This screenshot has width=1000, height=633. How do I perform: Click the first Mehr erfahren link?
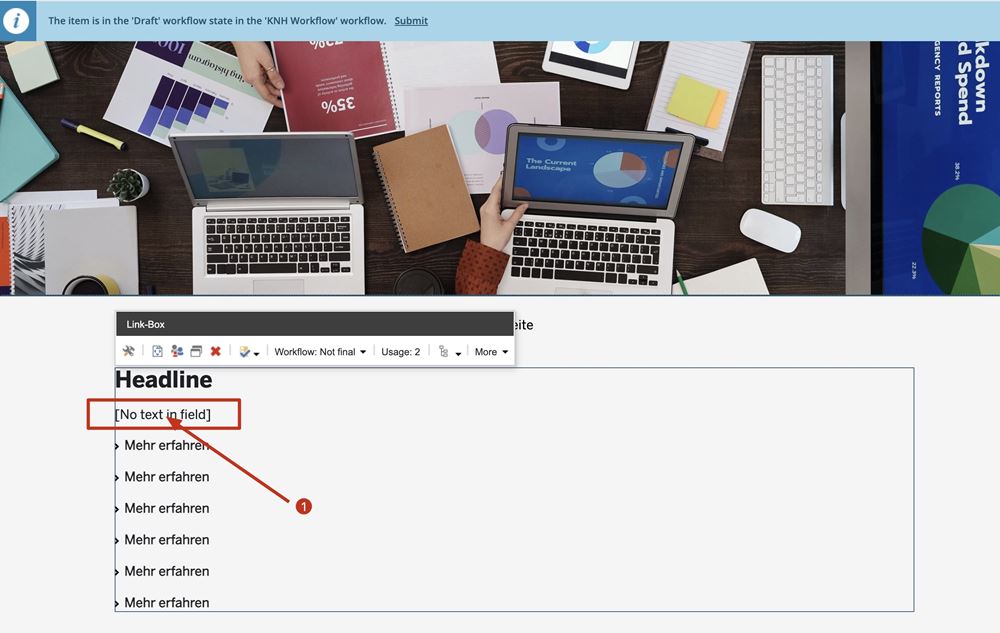coord(166,446)
